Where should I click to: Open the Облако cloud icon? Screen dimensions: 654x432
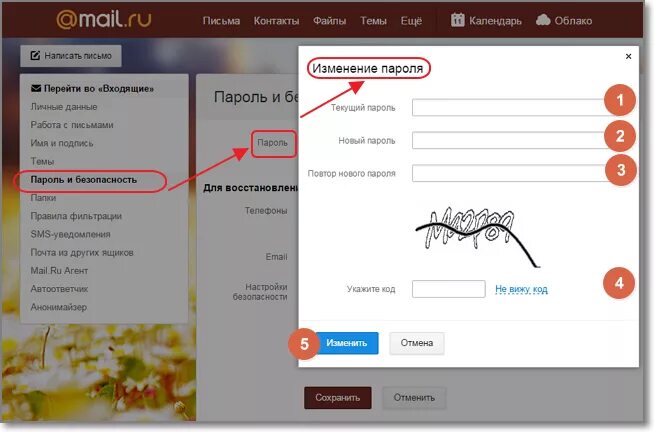pos(543,20)
